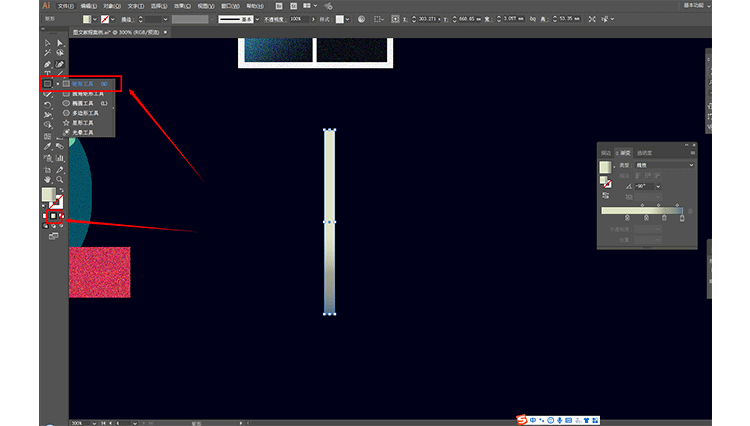750x426 pixels.
Task: Click the gradient fill swatch in Gradient panel
Action: [605, 166]
